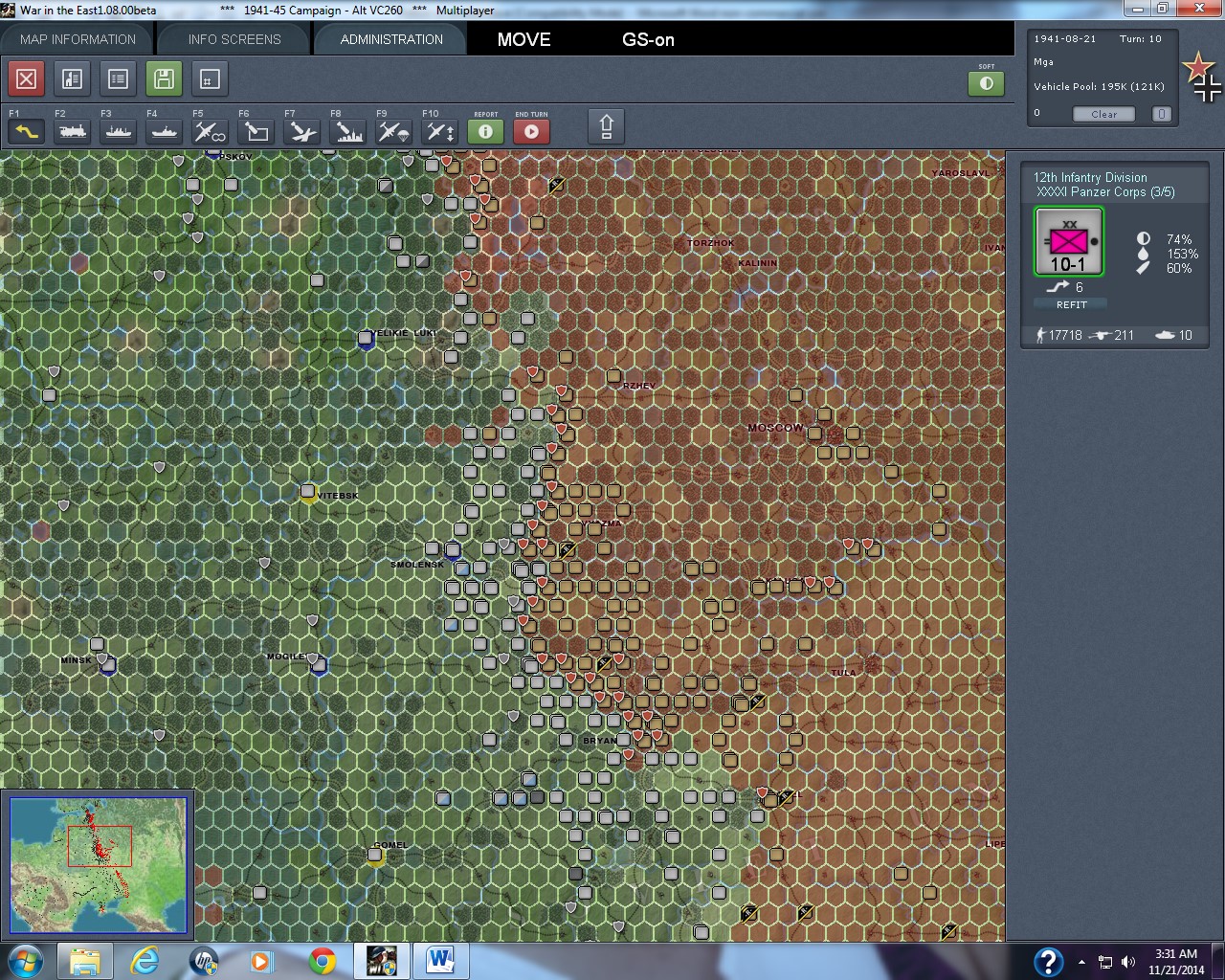Screen dimensions: 1225x980
Task: Select F4 amphibious transport ship icon
Action: (165, 131)
